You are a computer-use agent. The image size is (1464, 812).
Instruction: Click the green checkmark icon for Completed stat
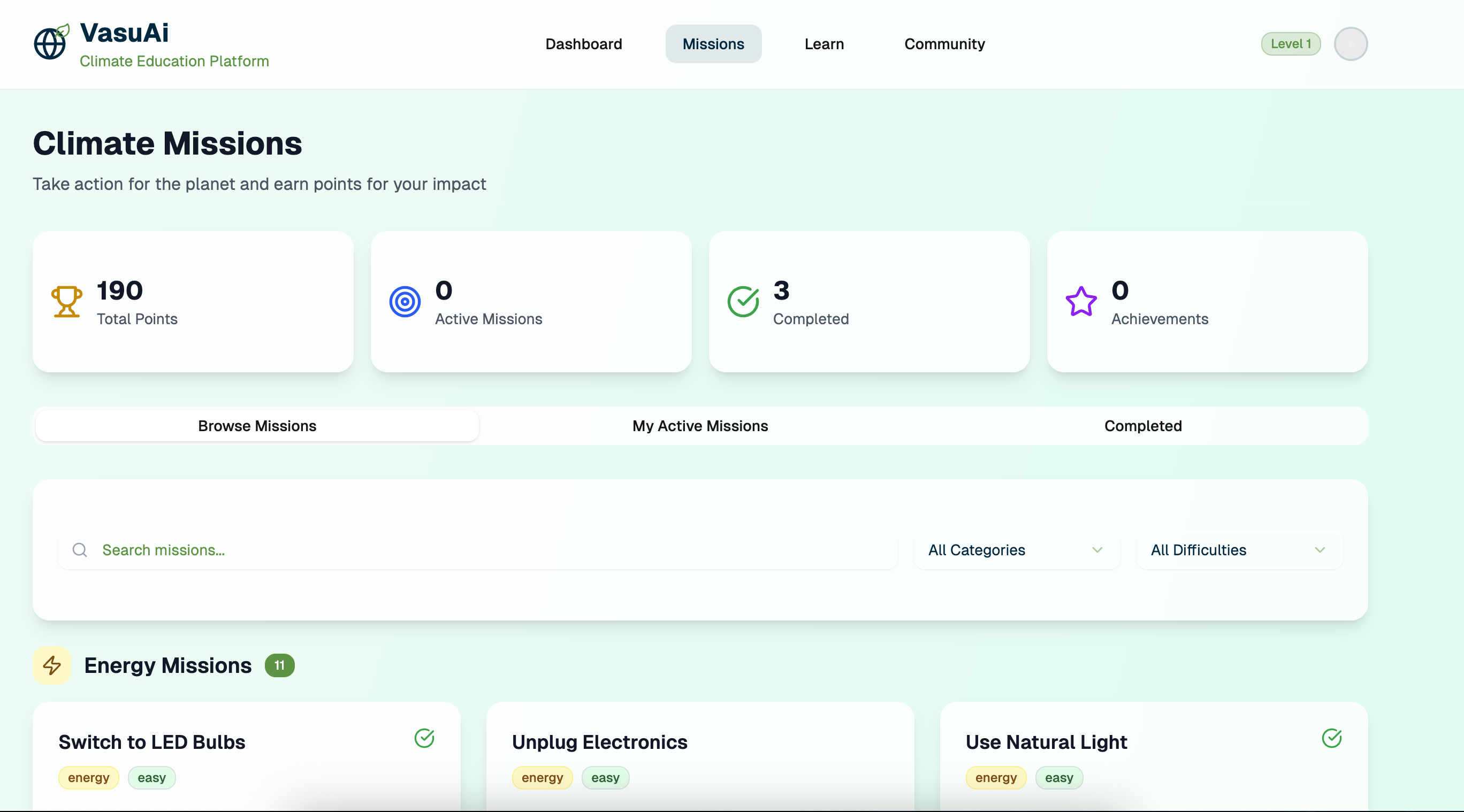coord(743,301)
